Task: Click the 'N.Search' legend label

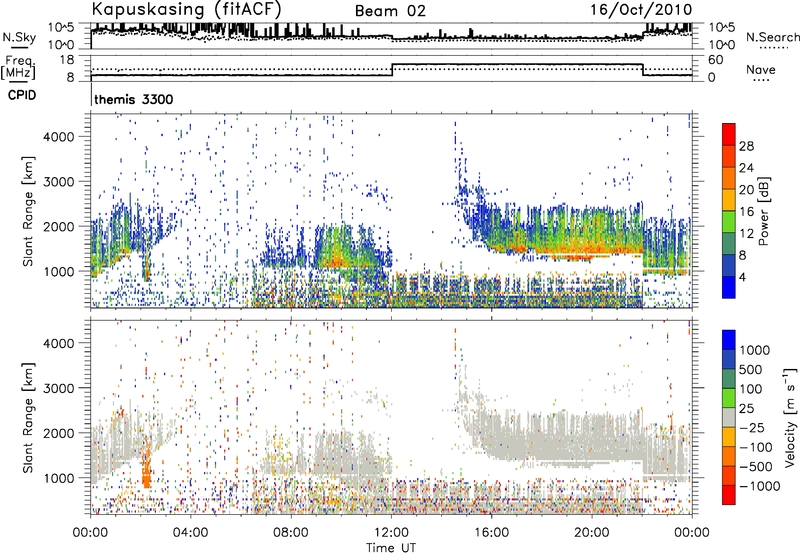Action: (773, 37)
